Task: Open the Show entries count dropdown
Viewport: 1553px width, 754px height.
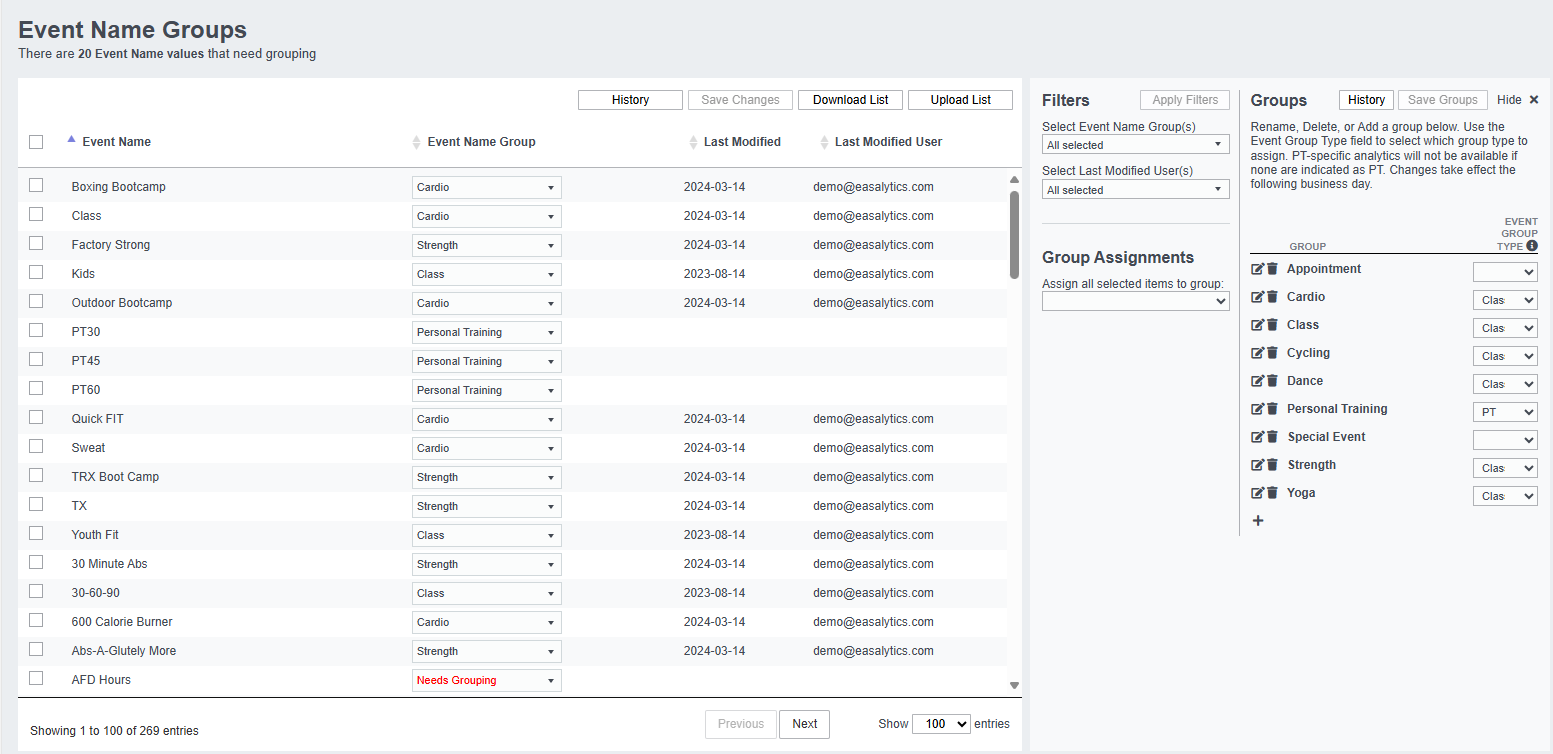Action: pyautogui.click(x=941, y=723)
